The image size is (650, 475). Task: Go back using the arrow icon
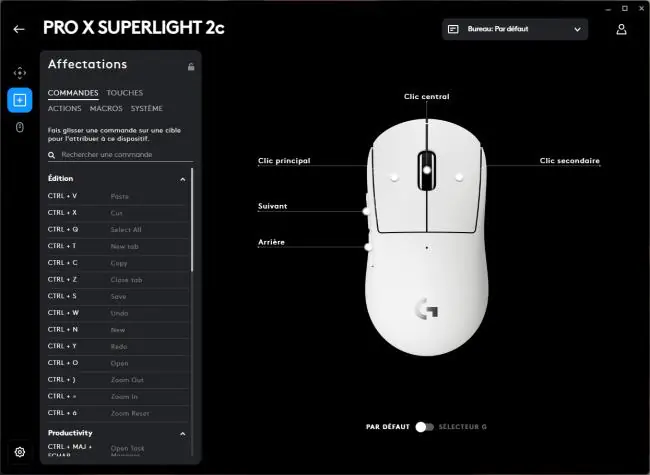tap(19, 29)
